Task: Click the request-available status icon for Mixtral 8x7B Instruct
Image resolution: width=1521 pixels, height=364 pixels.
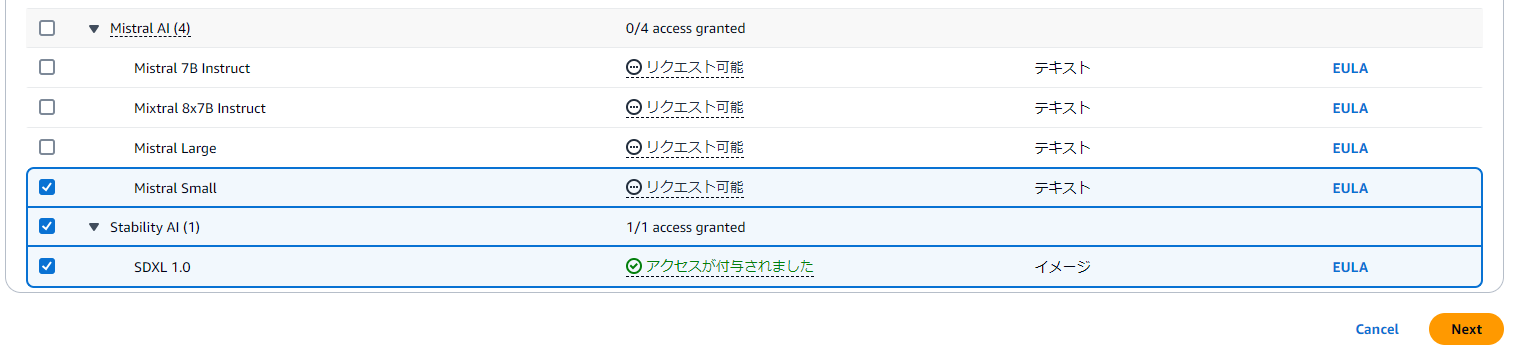Action: [633, 107]
